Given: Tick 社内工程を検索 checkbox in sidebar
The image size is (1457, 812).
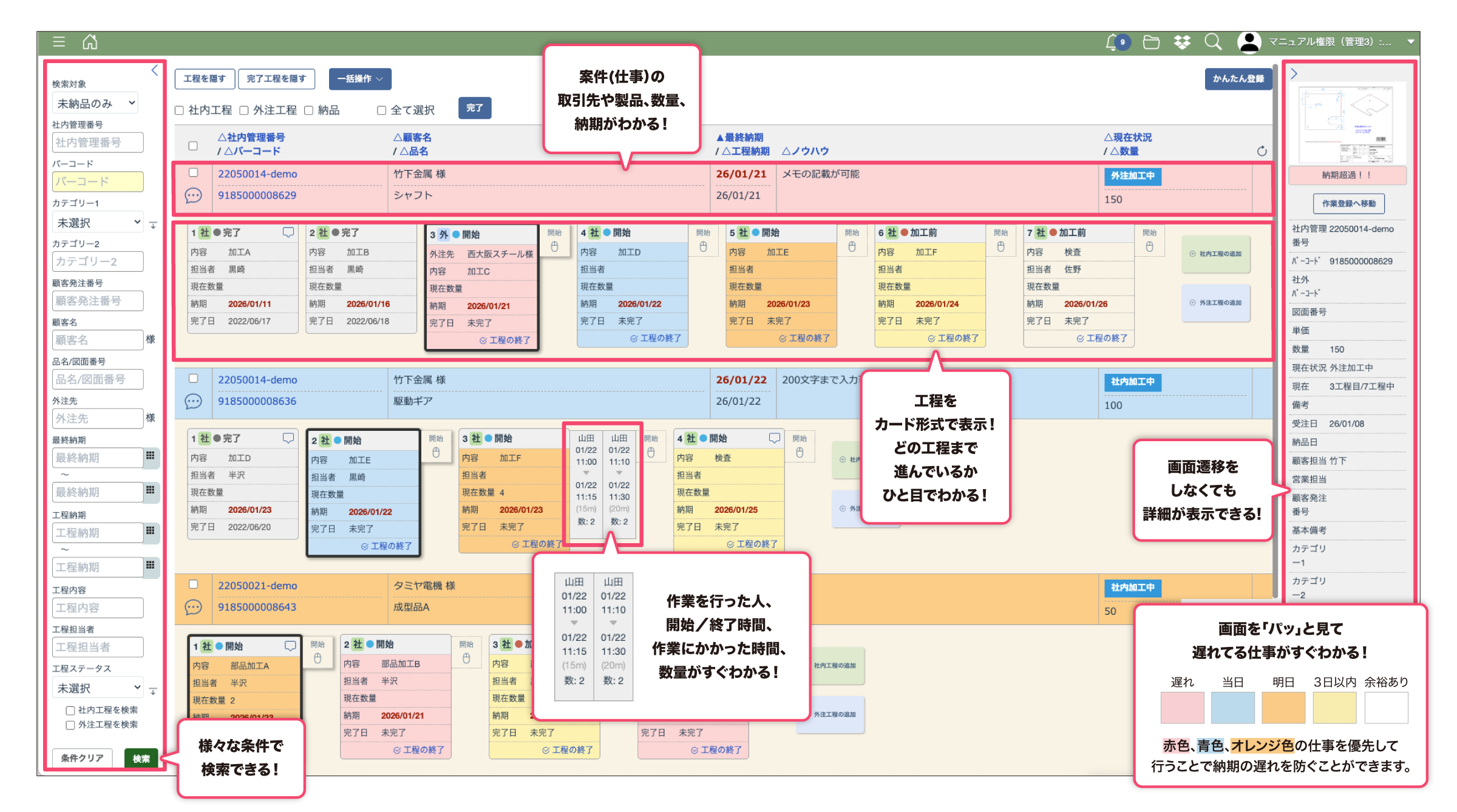Looking at the screenshot, I should (x=70, y=710).
